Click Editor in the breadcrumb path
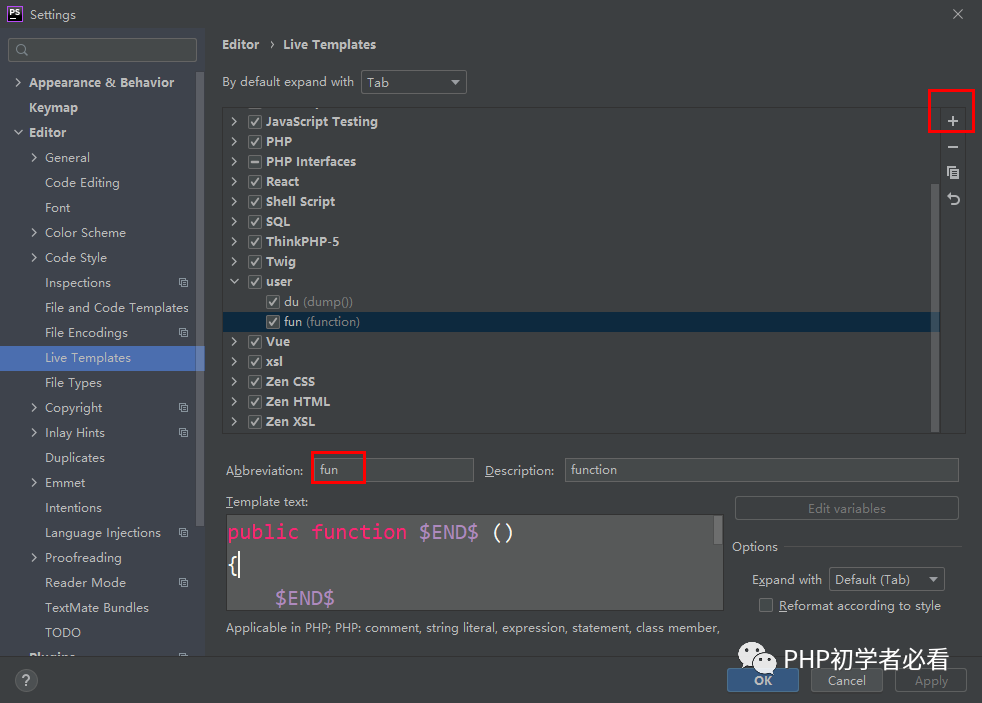This screenshot has height=703, width=982. 240,44
